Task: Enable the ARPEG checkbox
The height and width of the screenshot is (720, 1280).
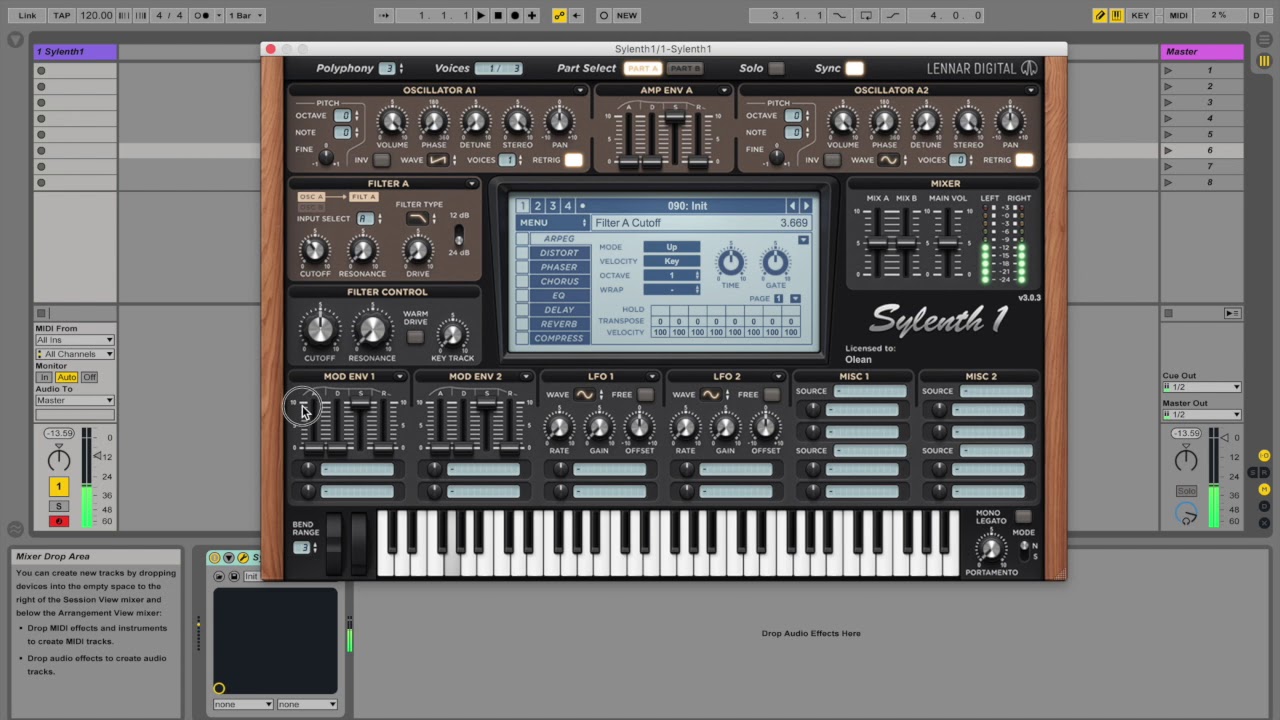Action: coord(522,239)
